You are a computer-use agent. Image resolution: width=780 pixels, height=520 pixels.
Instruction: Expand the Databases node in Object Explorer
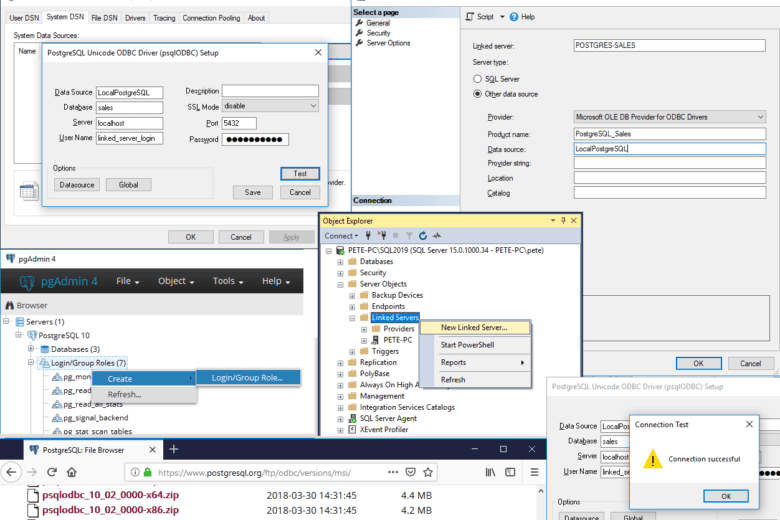(340, 261)
